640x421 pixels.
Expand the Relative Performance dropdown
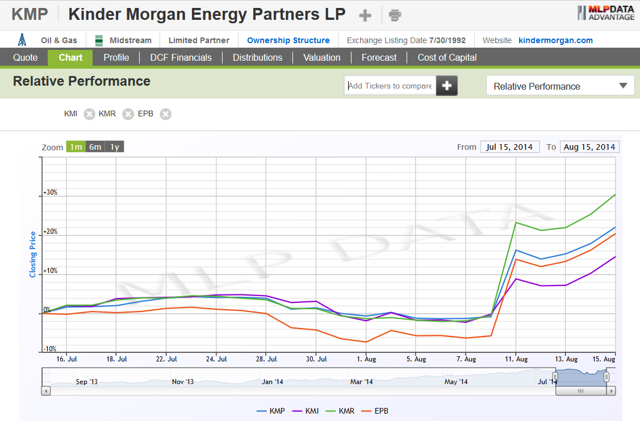(560, 86)
